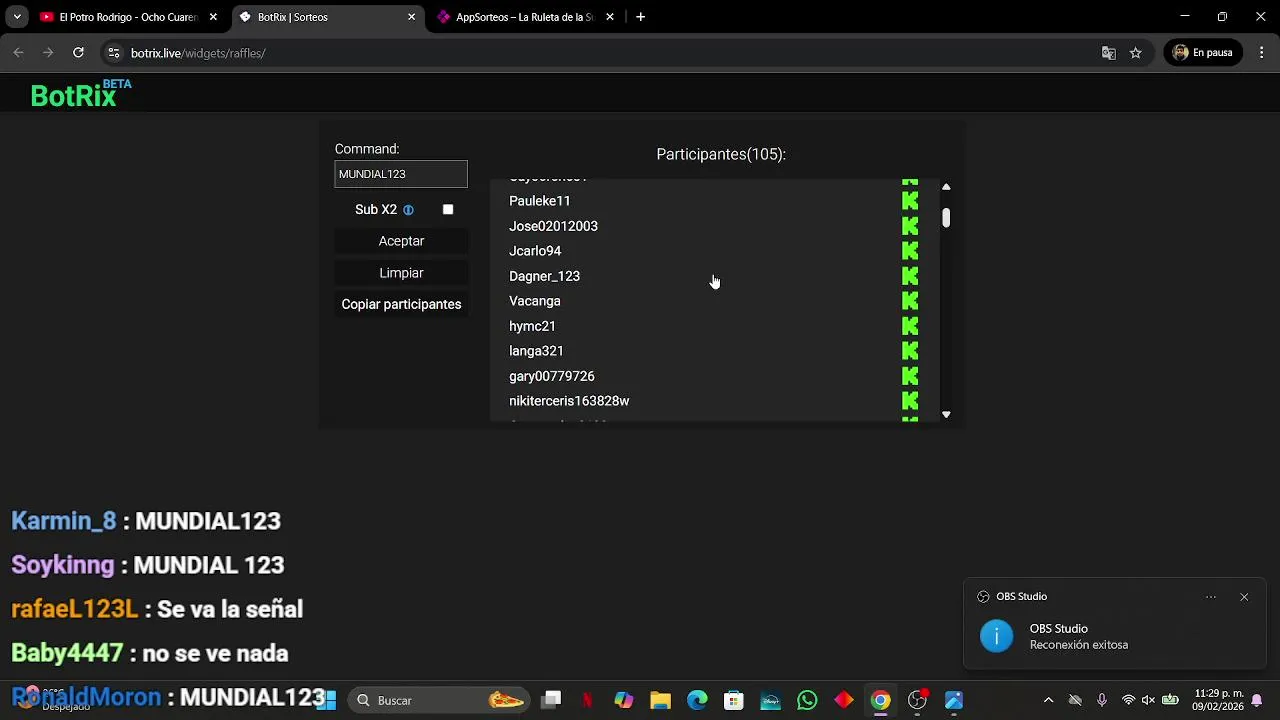The height and width of the screenshot is (720, 1280).
Task: Click the Kick icon next to langa321
Action: pyautogui.click(x=910, y=351)
